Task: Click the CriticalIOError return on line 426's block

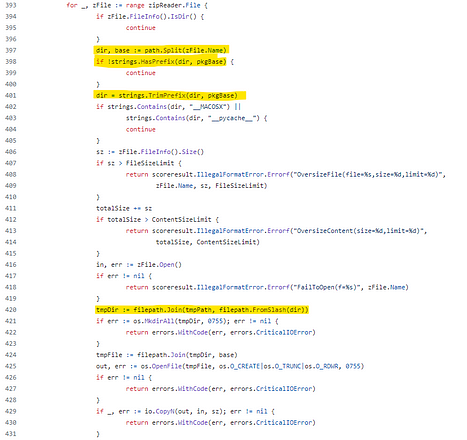Action: point(220,389)
